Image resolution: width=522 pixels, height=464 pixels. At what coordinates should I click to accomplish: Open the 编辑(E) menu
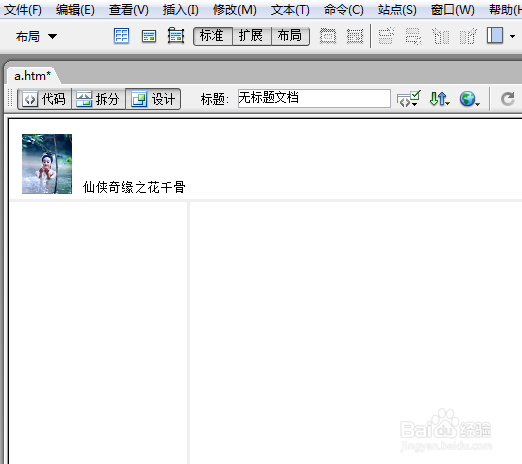point(75,10)
